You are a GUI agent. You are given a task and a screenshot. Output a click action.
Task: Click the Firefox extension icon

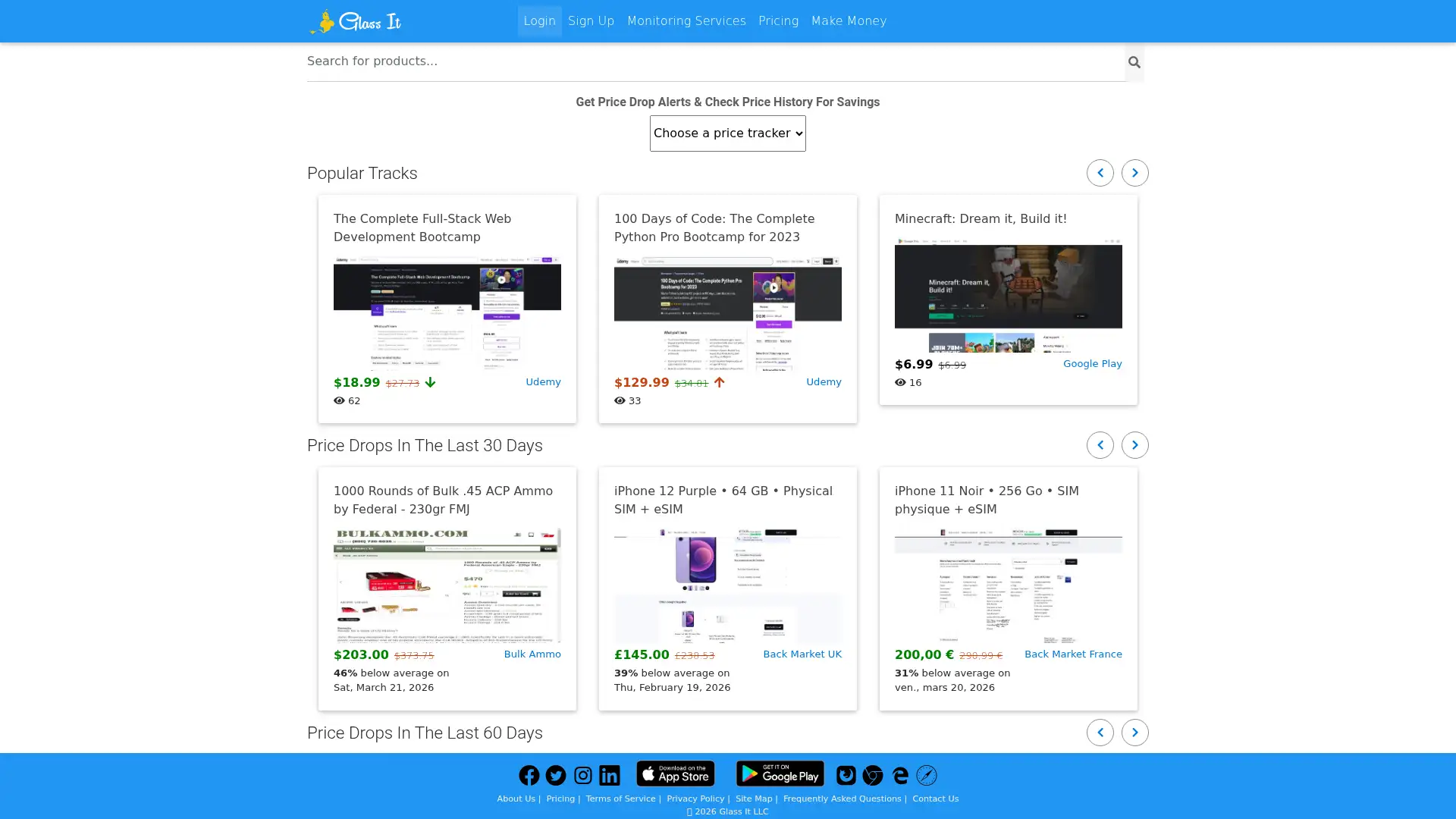pyautogui.click(x=846, y=775)
